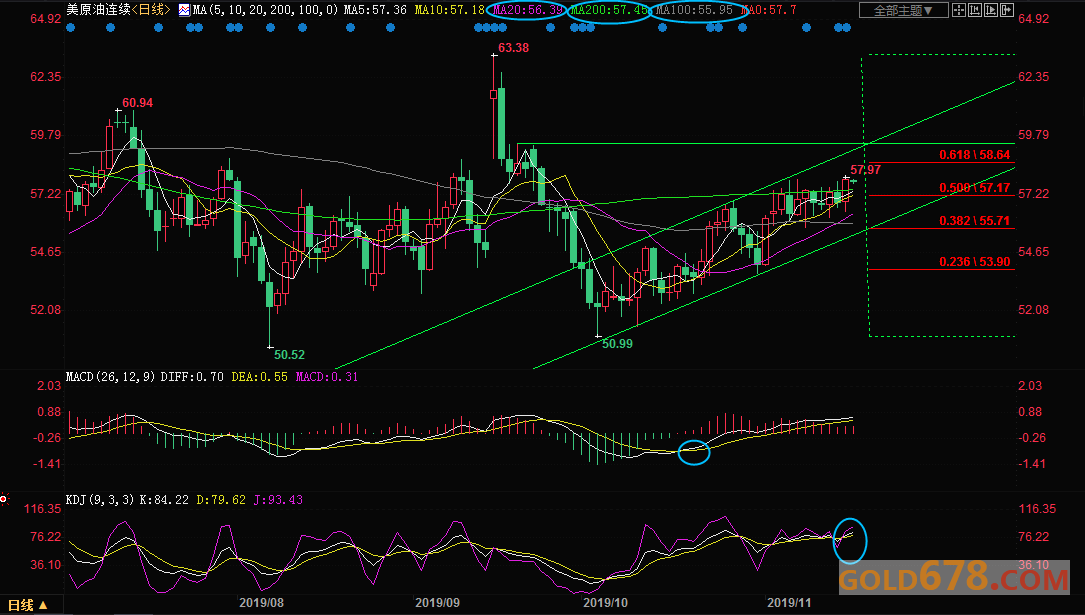Click the K:84.22 value
Image resolution: width=1085 pixels, height=615 pixels.
coord(163,499)
